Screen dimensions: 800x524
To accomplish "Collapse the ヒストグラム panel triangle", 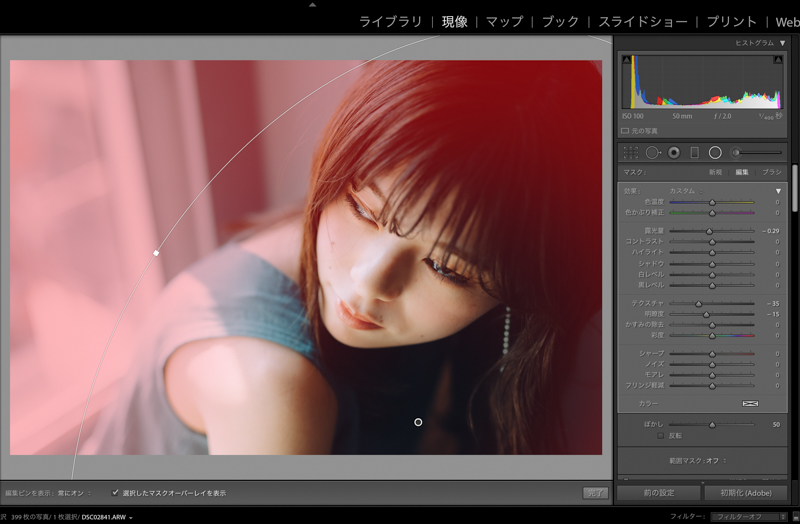I will [783, 43].
